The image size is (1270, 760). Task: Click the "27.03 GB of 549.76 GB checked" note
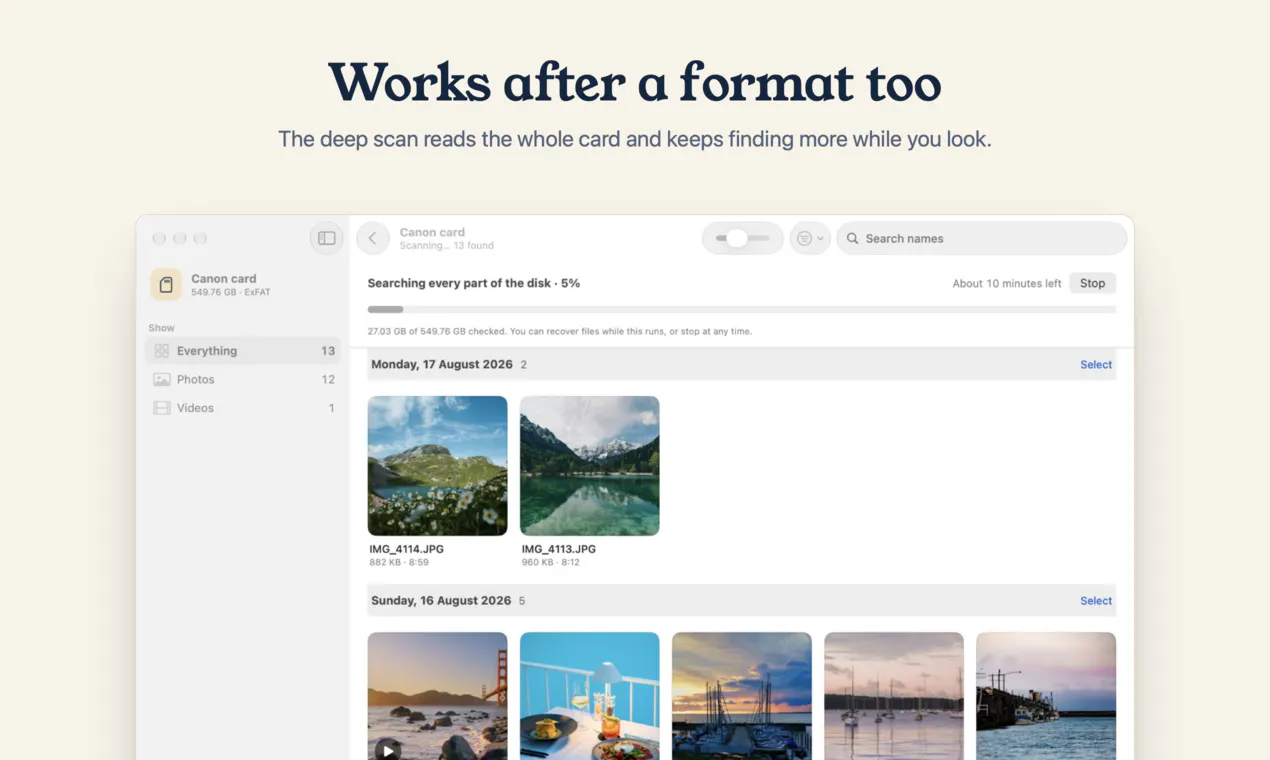point(437,331)
